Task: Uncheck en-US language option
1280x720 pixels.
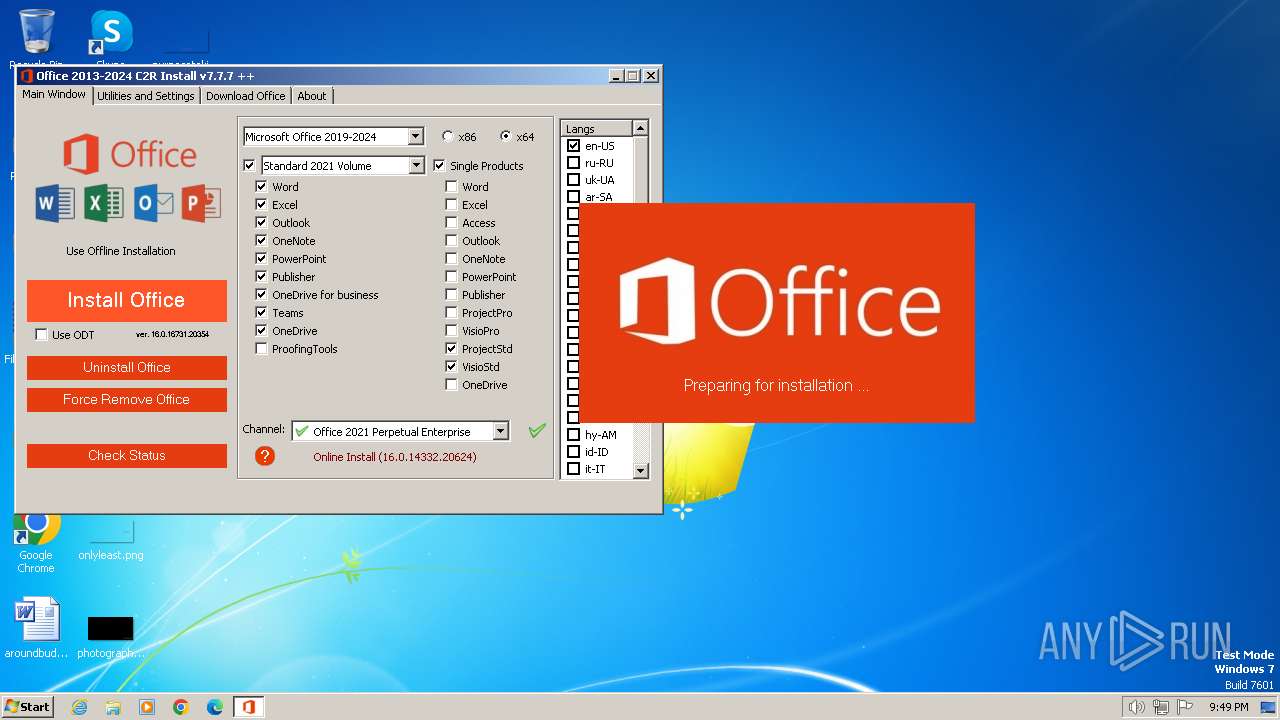Action: pyautogui.click(x=573, y=145)
